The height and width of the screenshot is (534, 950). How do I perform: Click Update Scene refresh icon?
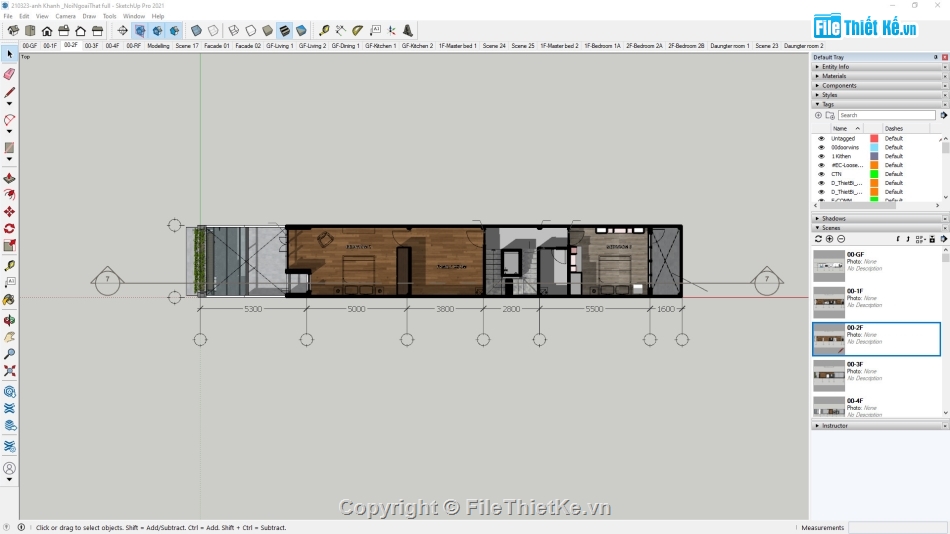coord(819,239)
